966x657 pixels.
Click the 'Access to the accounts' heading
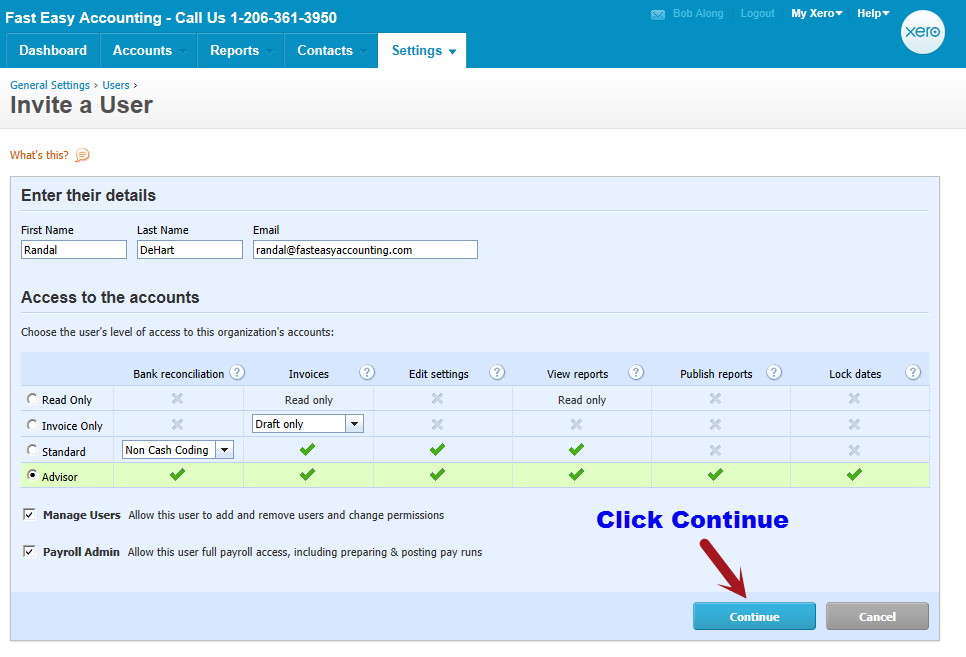pyautogui.click(x=110, y=297)
